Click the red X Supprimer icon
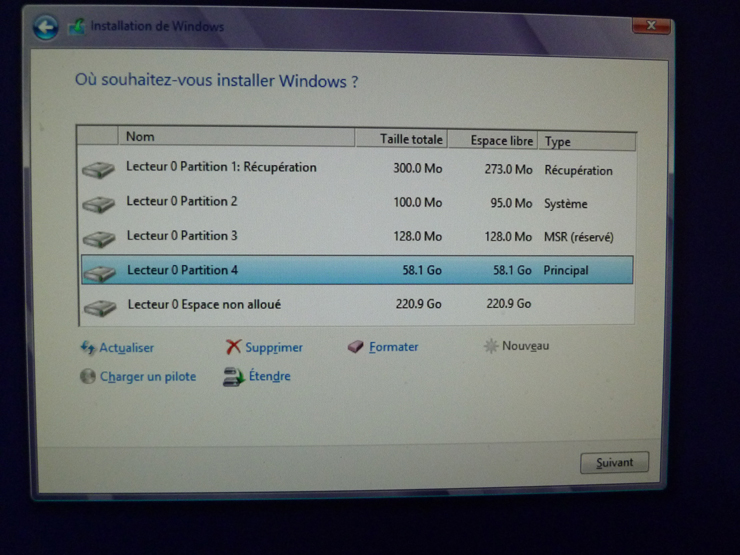Image resolution: width=740 pixels, height=555 pixels. (233, 347)
